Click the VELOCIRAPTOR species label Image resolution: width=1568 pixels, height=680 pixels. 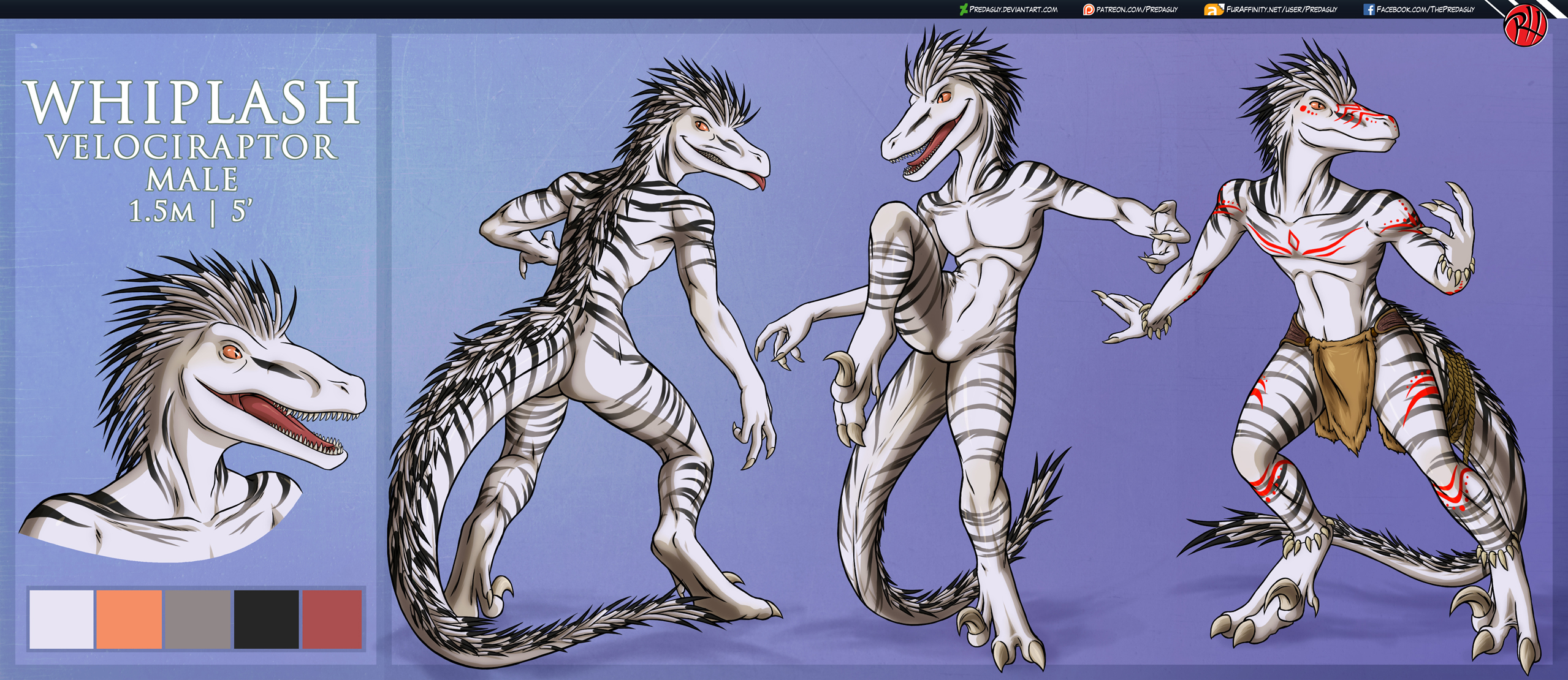coord(192,148)
